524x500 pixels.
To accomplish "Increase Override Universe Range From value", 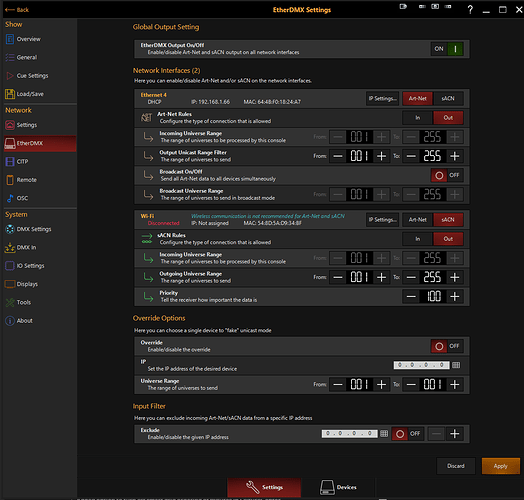I will 381,385.
